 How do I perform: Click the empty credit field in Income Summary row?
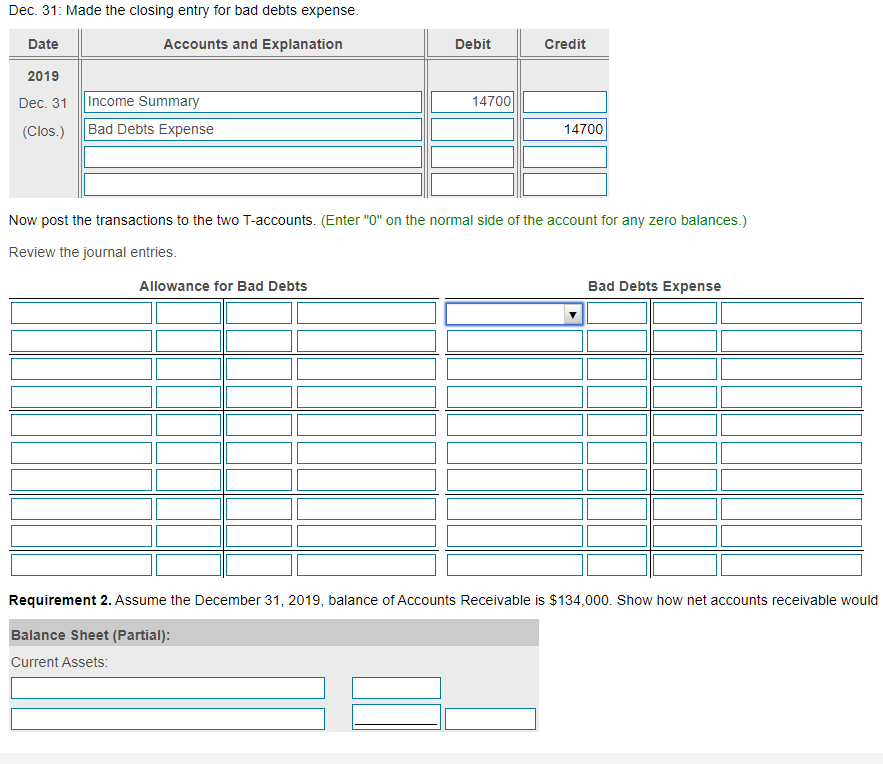tap(565, 102)
